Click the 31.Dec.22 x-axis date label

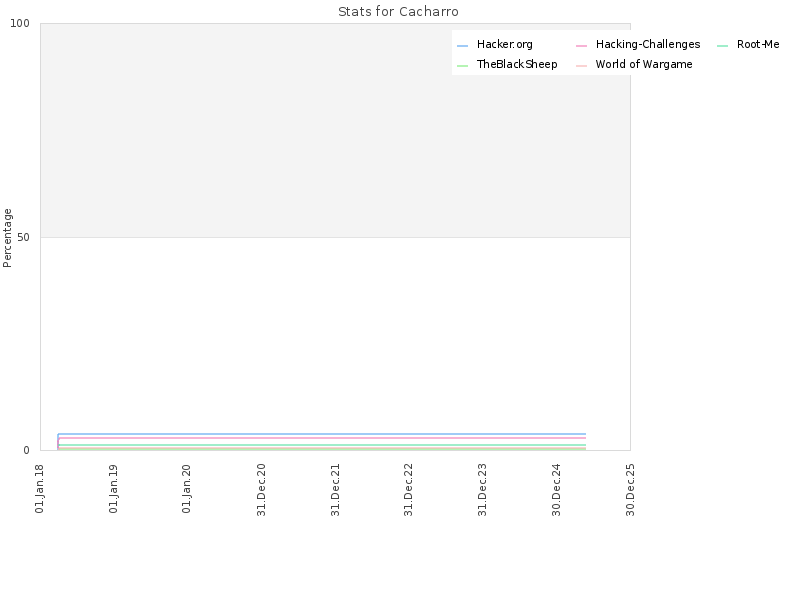click(408, 490)
